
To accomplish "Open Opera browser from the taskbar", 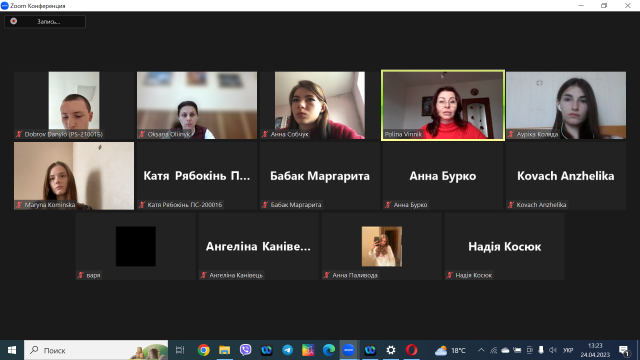I will coord(412,350).
